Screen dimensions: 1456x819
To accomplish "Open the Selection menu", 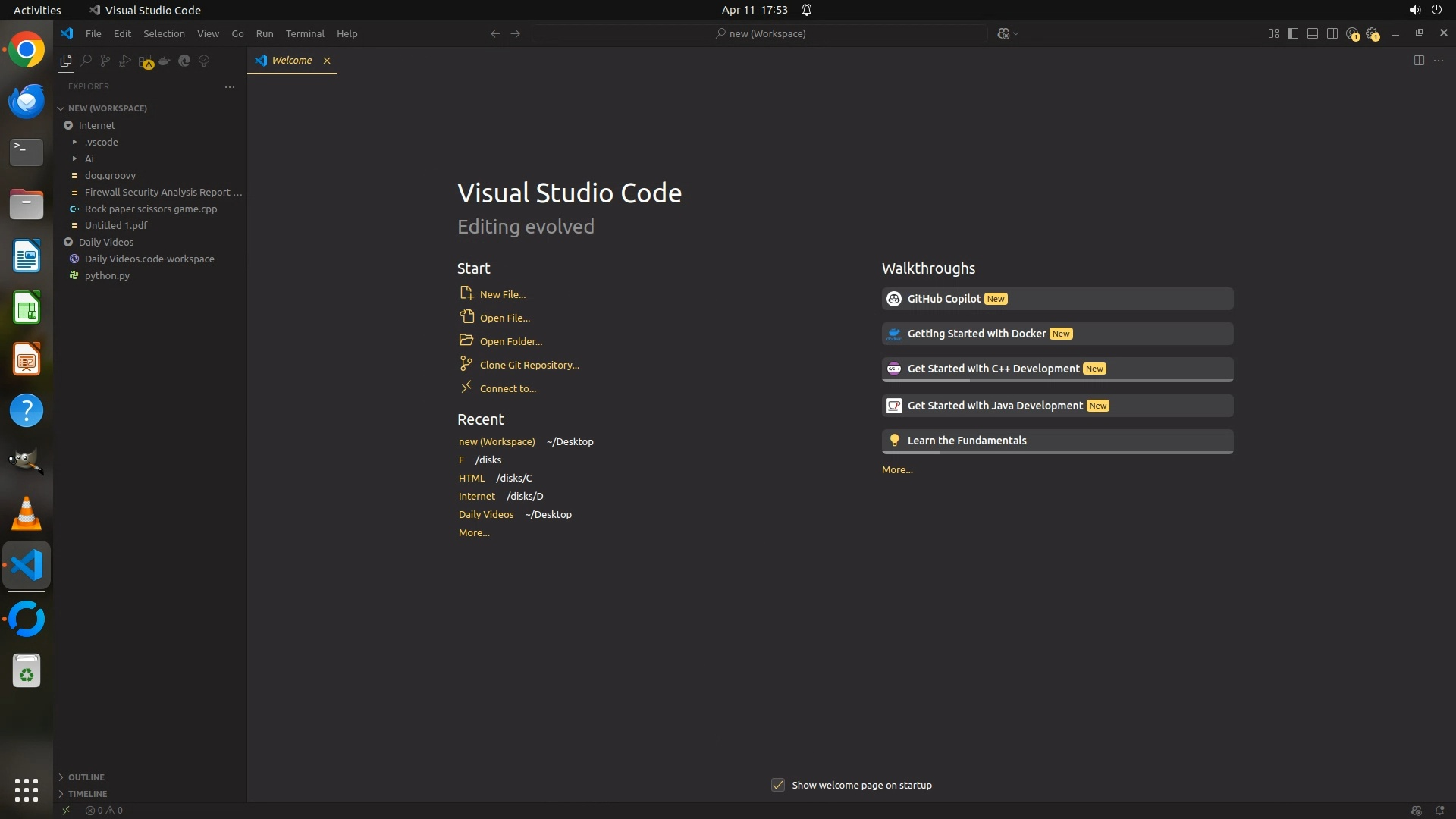I will tap(164, 33).
